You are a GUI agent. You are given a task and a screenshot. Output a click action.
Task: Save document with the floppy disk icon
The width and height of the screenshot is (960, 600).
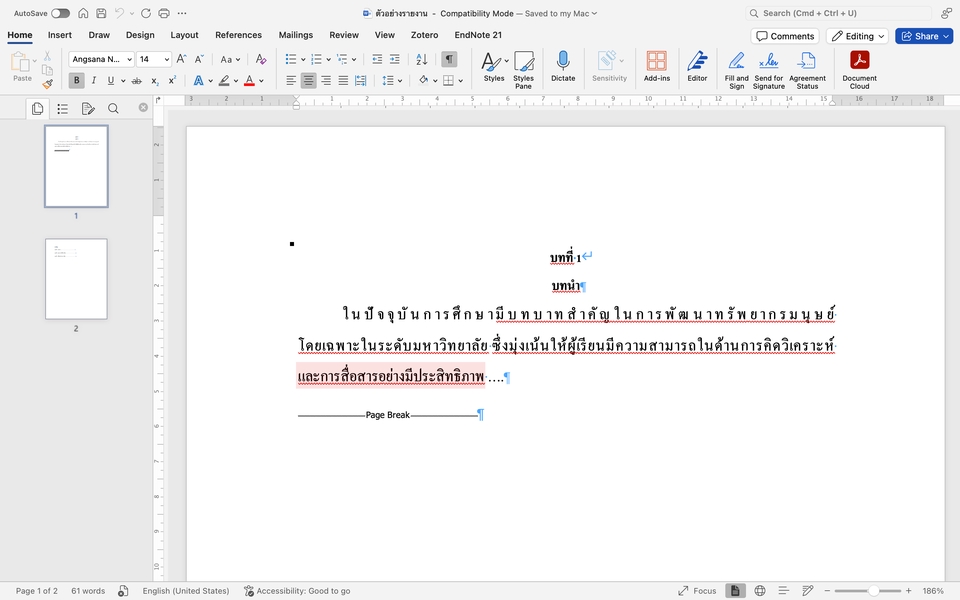pos(102,13)
